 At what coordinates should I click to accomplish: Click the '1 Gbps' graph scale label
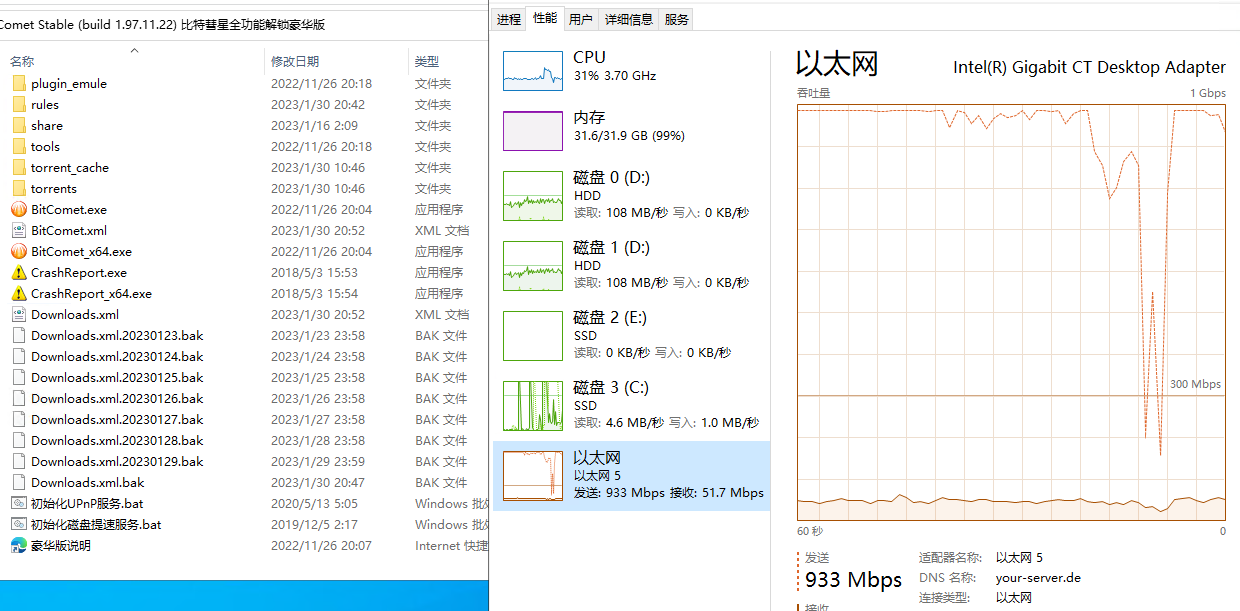tap(1207, 93)
